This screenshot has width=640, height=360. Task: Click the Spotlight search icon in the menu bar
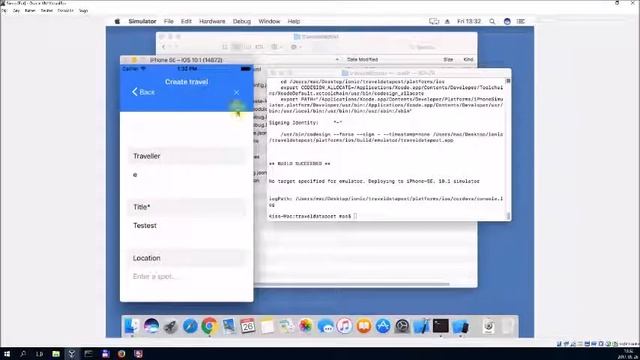492,21
